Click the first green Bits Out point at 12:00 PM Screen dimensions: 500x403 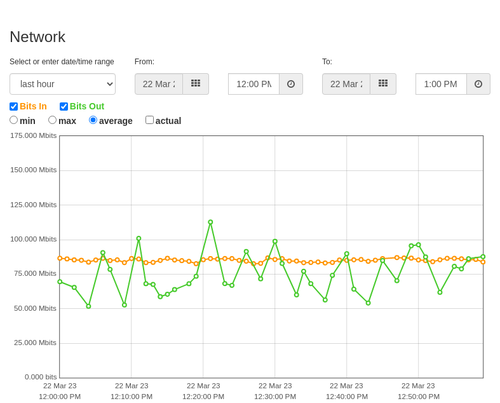(x=60, y=282)
